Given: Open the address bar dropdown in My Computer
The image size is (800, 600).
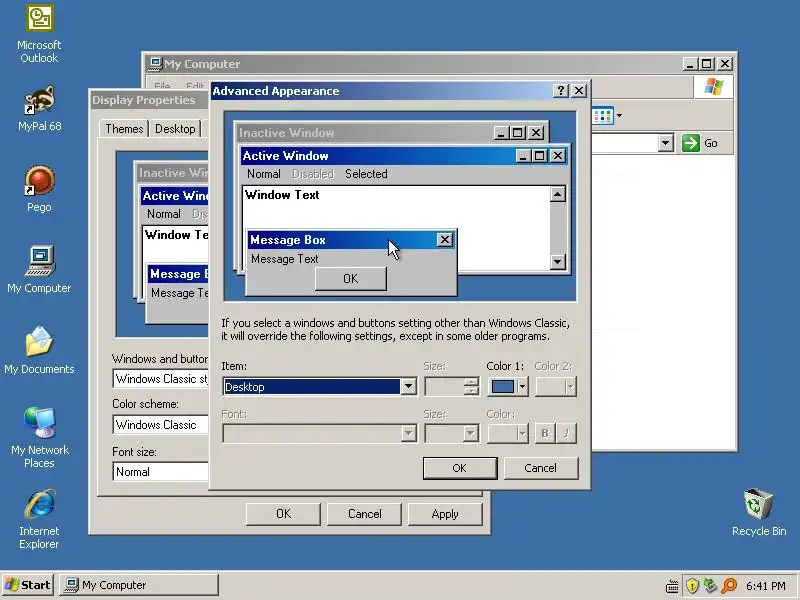Looking at the screenshot, I should (665, 143).
